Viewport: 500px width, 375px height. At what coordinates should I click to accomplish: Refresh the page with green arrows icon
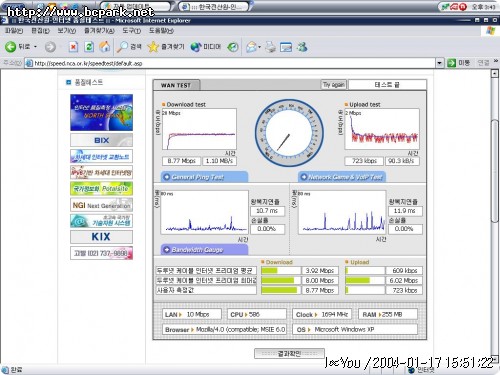click(x=89, y=47)
